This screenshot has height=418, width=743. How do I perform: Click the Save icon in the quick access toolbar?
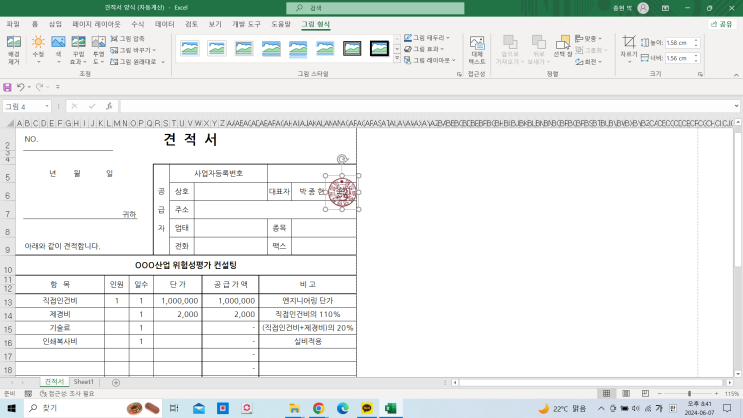(x=7, y=87)
